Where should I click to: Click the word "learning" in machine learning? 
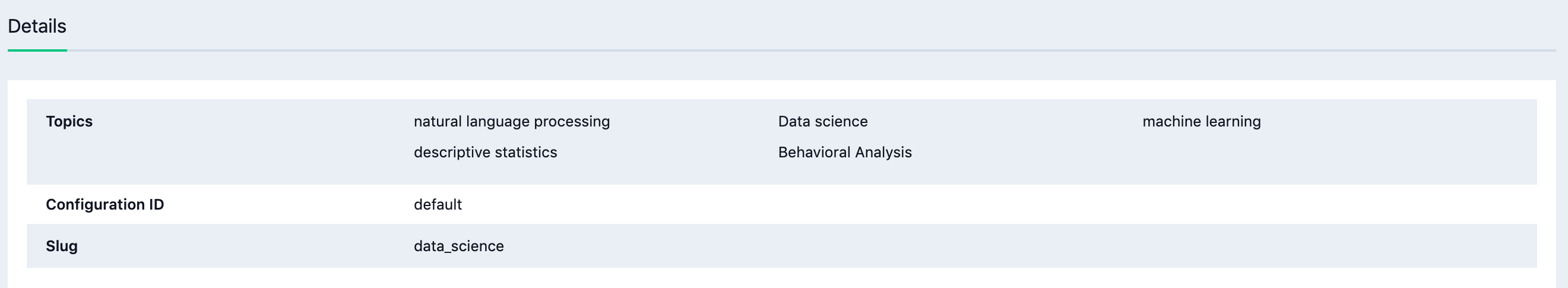tap(1233, 121)
